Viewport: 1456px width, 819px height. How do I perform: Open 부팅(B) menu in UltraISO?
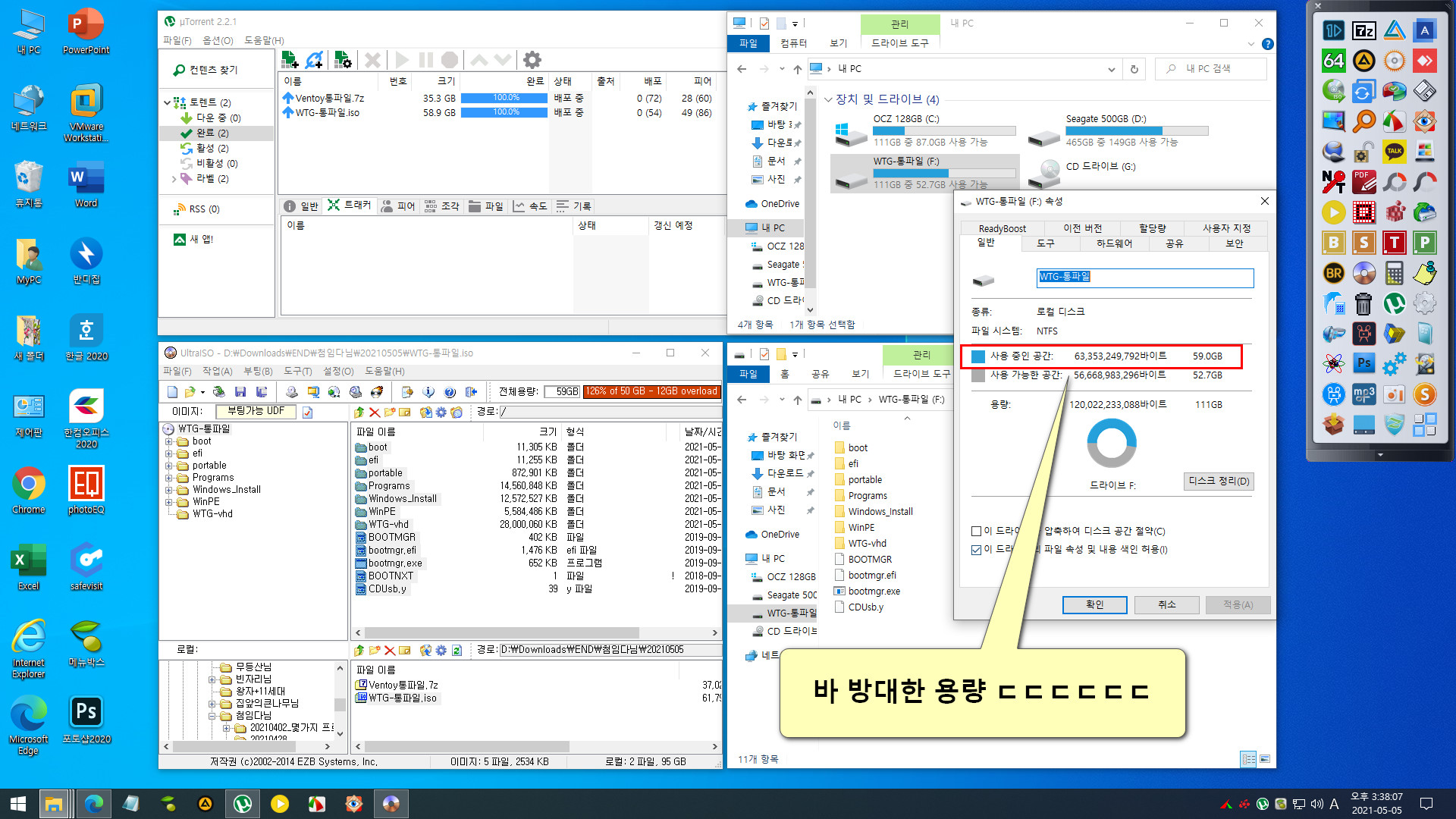coord(258,372)
